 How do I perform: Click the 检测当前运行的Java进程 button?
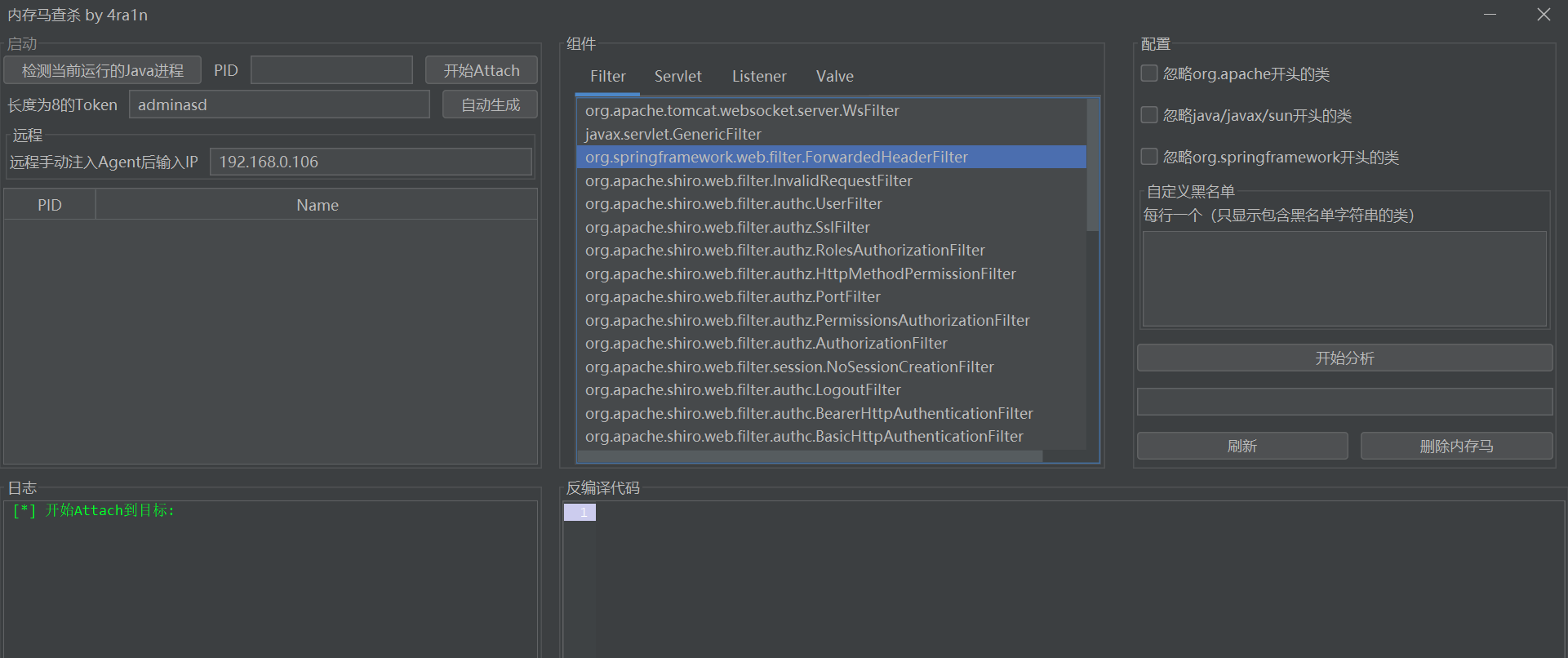103,71
